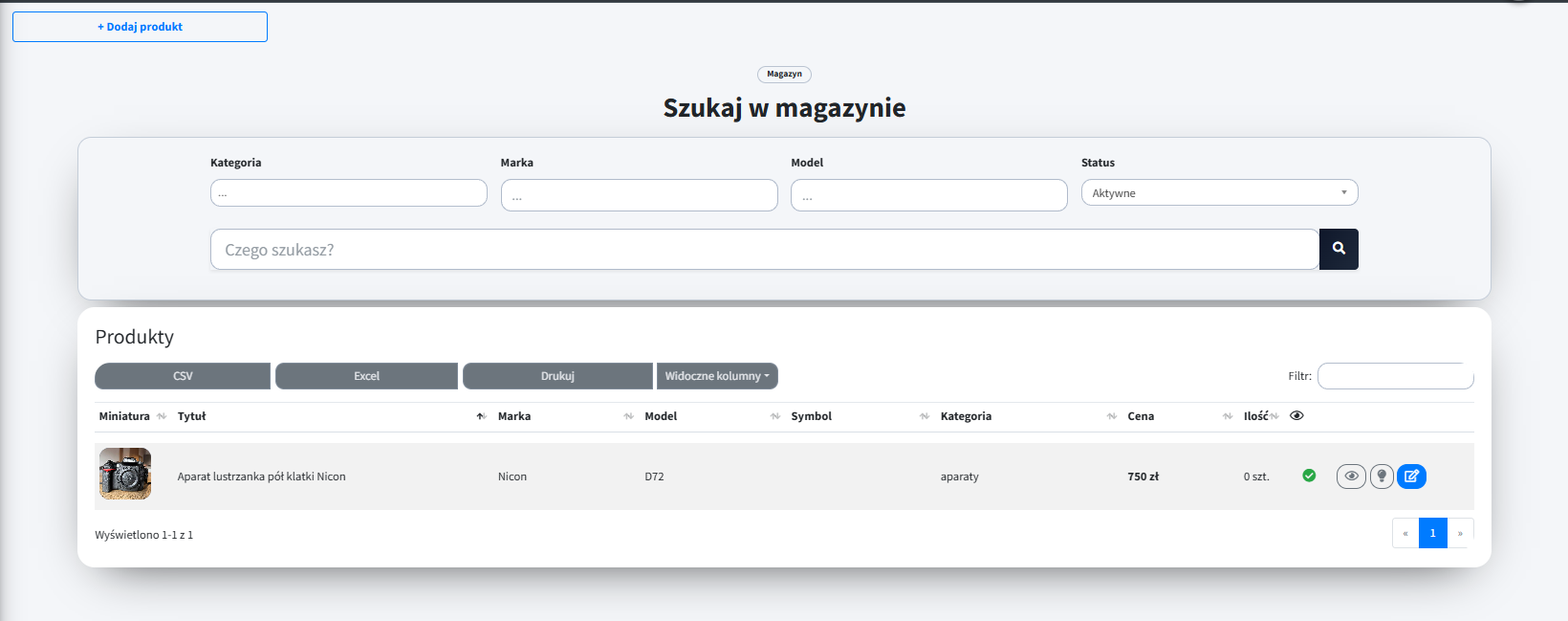
Task: Click the aparaty category cell
Action: [959, 477]
